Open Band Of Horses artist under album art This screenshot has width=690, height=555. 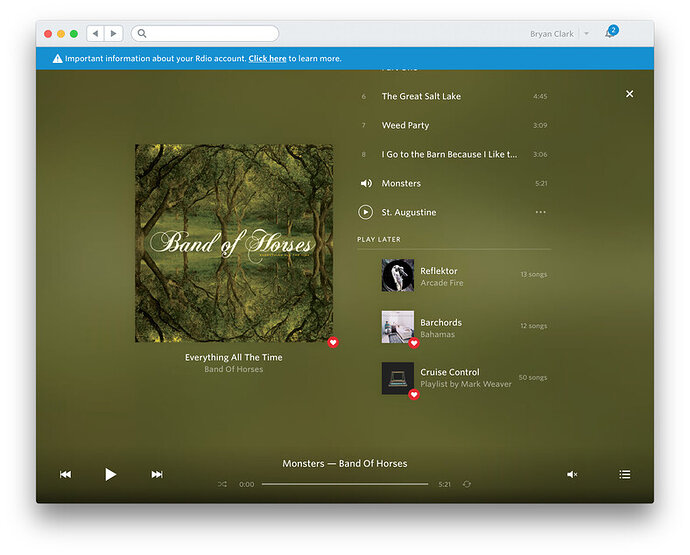click(x=234, y=369)
